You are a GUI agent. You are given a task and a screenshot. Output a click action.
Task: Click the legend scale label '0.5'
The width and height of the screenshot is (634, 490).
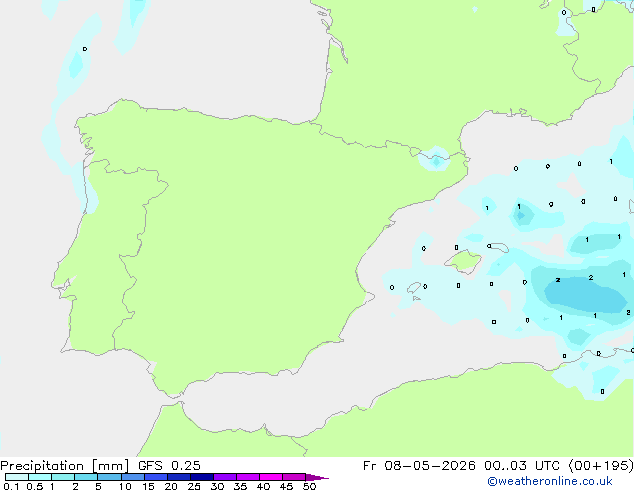tap(34, 486)
